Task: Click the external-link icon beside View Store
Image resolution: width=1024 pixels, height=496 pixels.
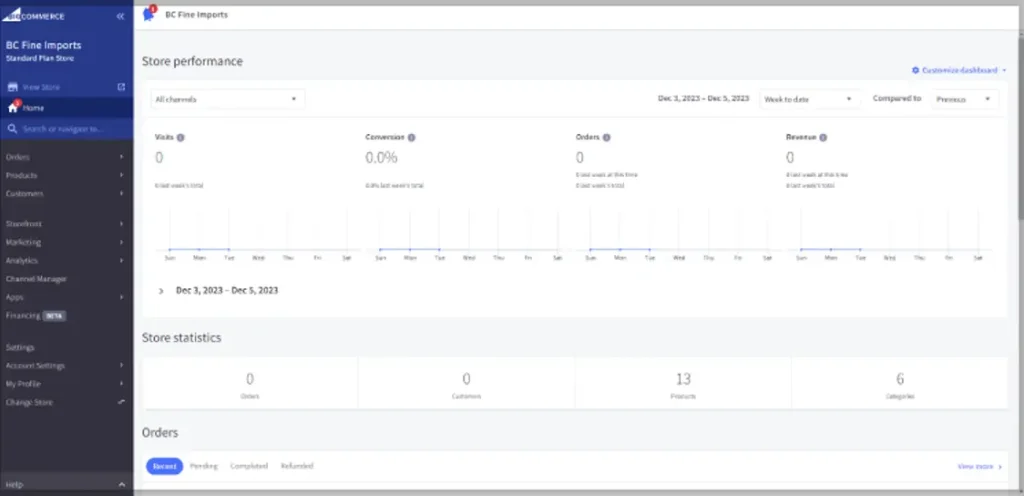Action: point(121,87)
